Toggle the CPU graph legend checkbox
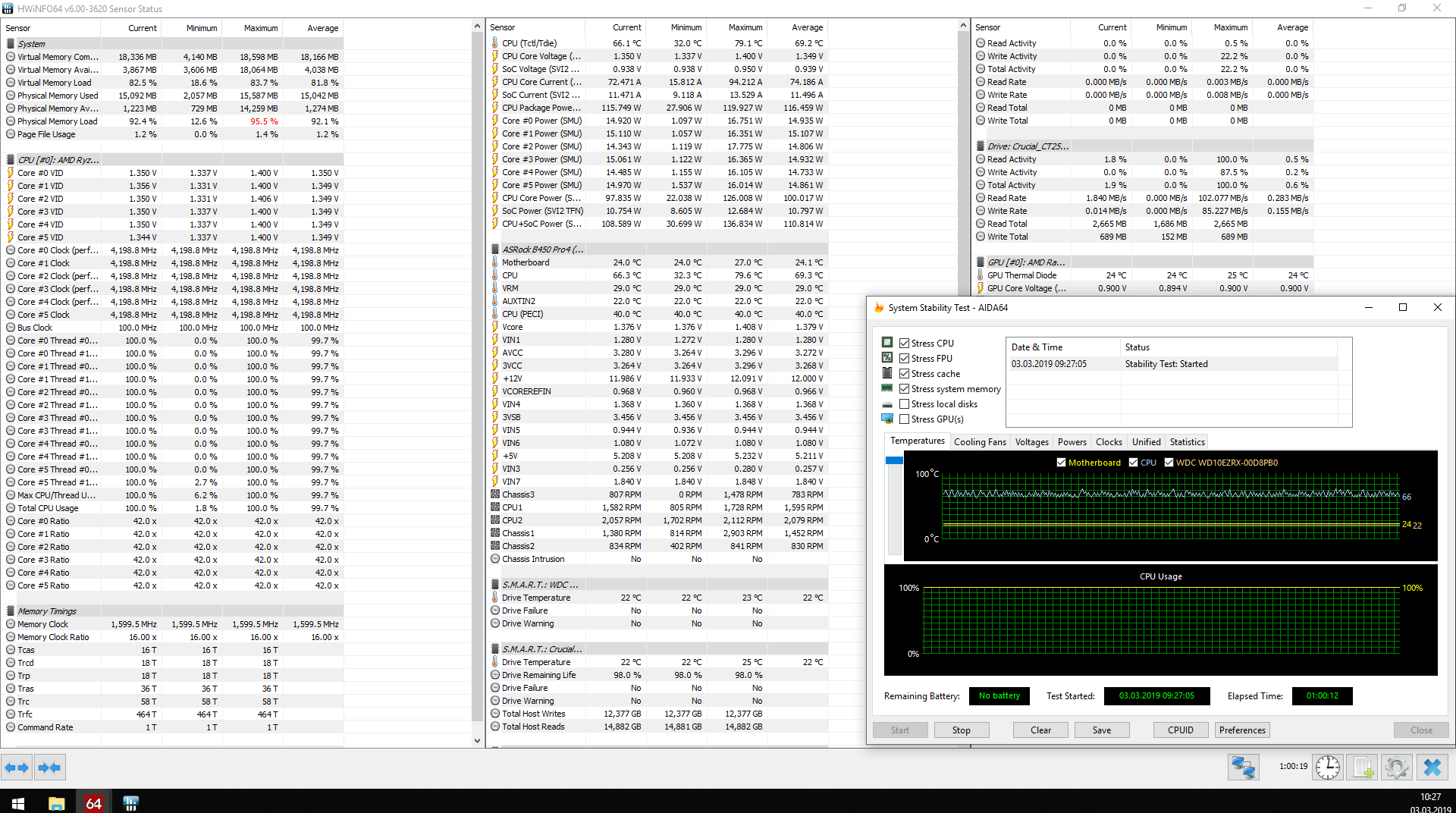 point(1133,463)
